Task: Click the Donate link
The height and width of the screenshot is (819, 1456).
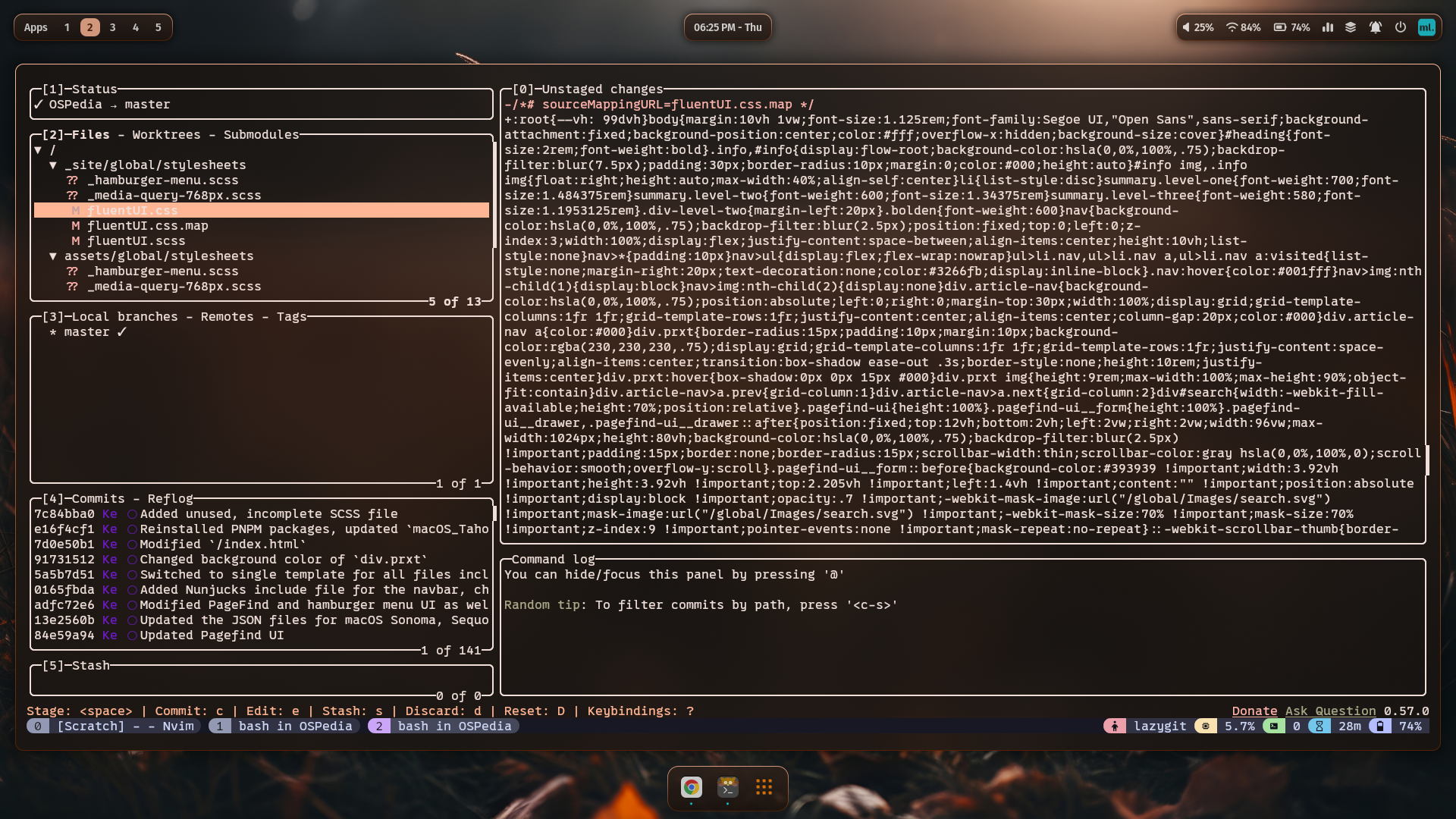Action: click(1254, 711)
